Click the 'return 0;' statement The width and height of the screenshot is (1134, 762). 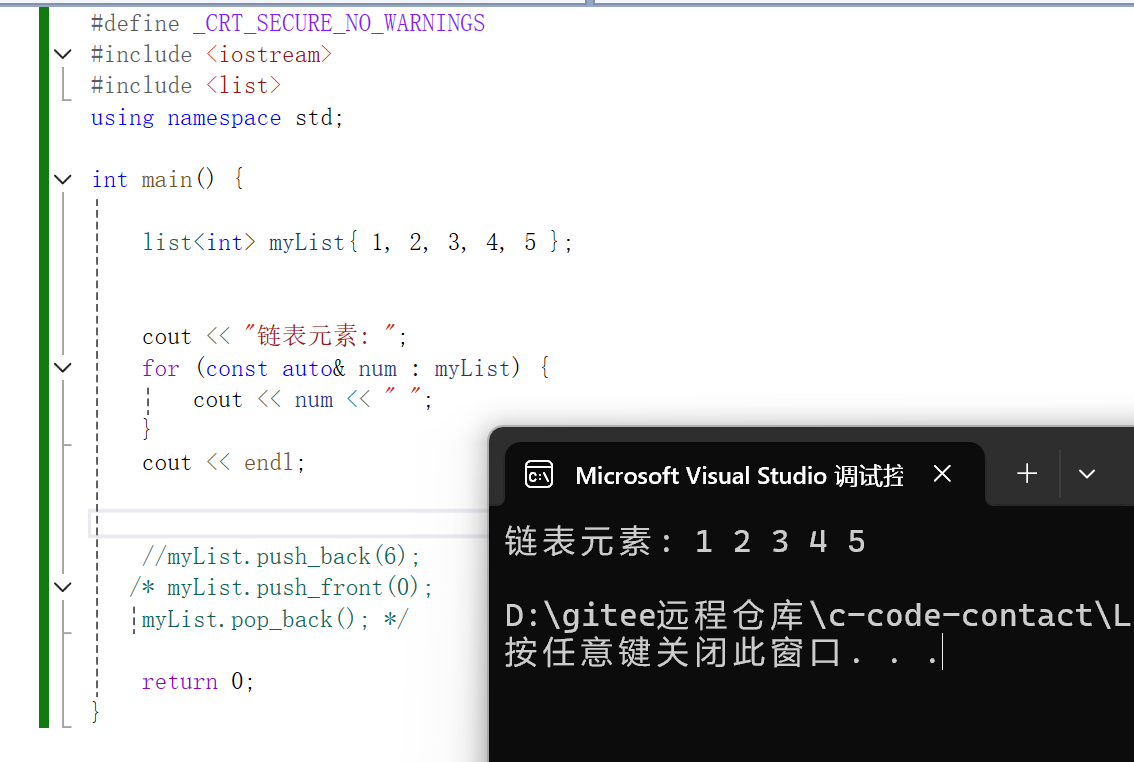[197, 682]
